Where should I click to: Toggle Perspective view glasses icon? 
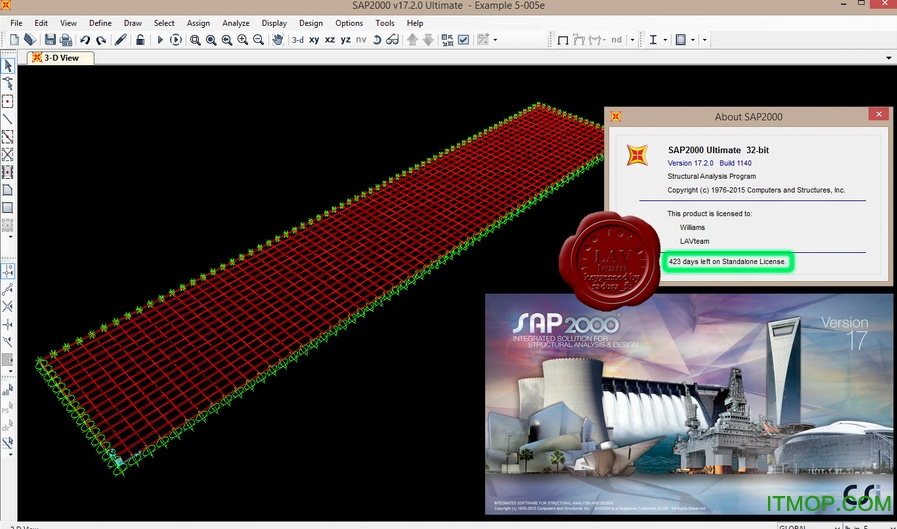(x=392, y=40)
